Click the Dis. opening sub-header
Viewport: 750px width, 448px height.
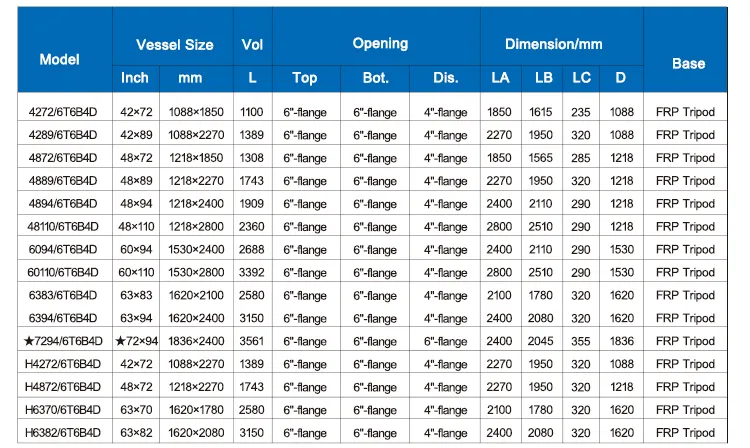(x=445, y=78)
